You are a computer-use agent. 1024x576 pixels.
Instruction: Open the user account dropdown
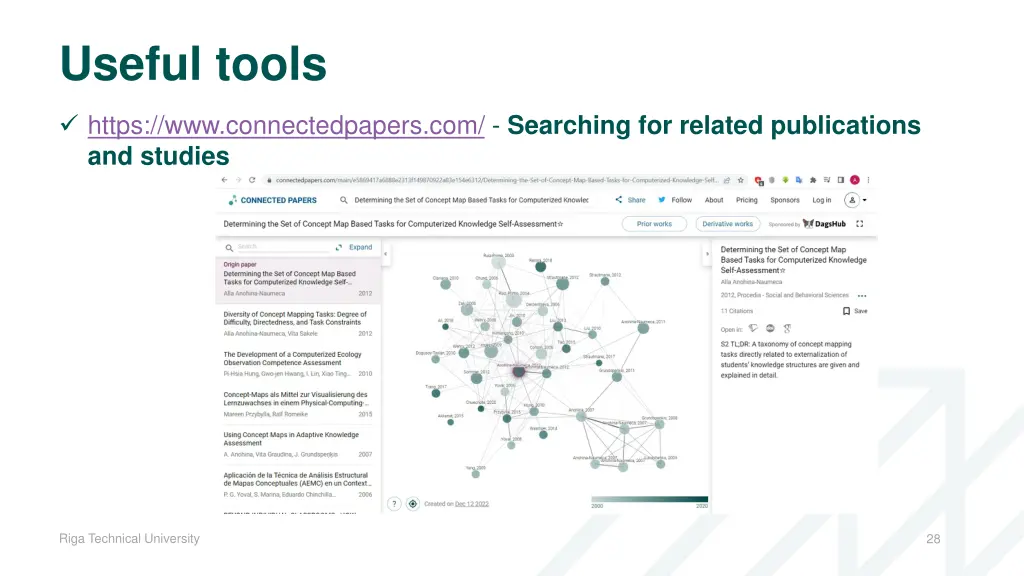(x=856, y=200)
